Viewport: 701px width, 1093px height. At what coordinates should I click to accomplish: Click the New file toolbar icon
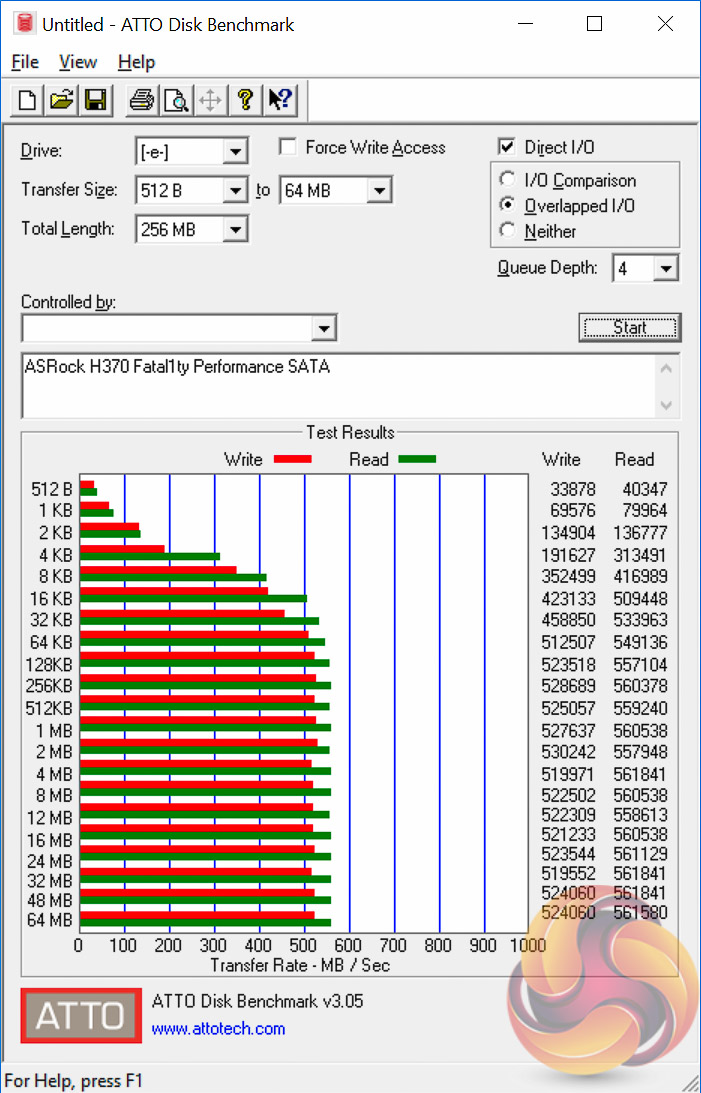click(27, 100)
